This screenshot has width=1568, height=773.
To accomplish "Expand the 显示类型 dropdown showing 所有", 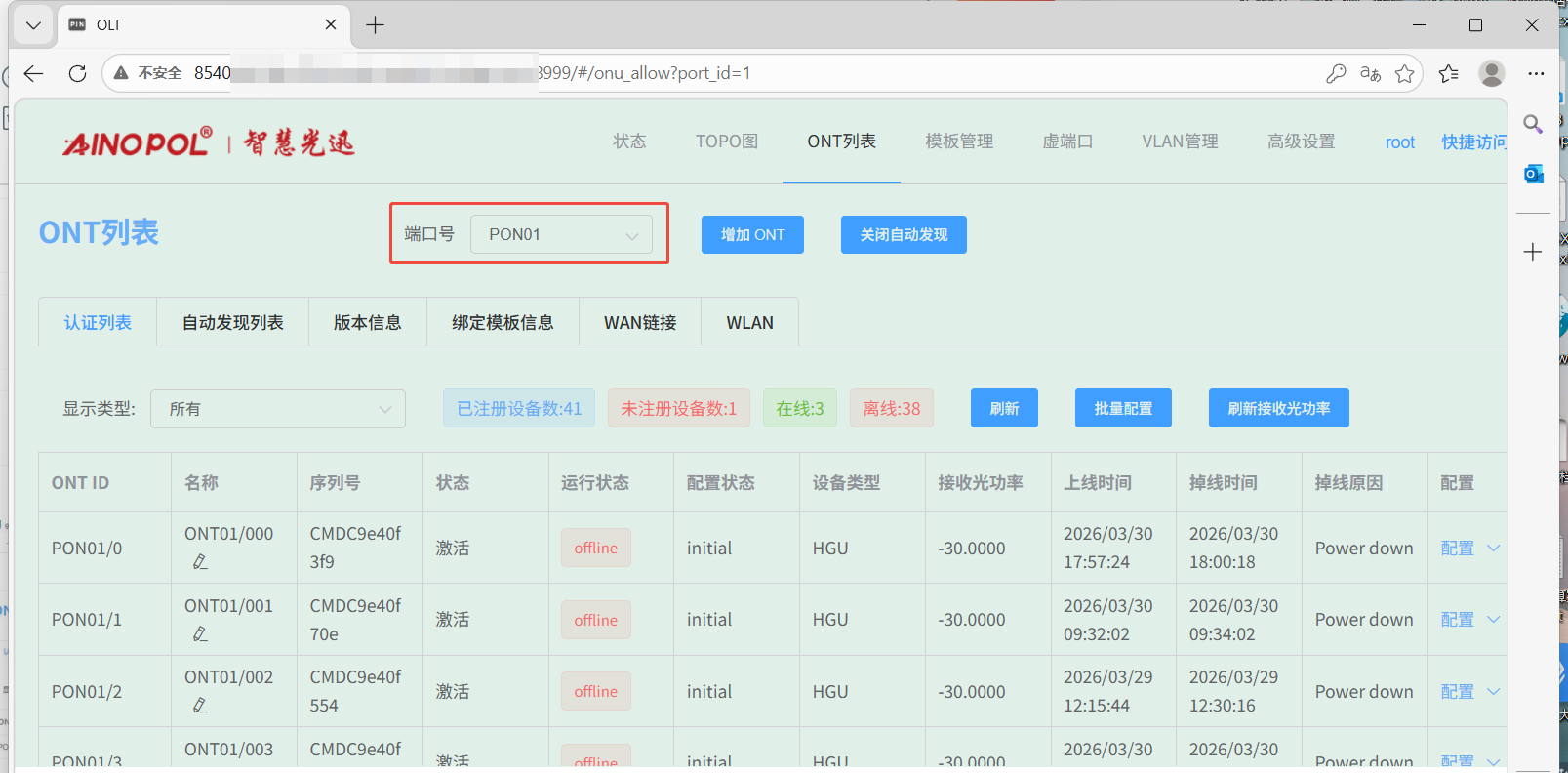I will (278, 409).
